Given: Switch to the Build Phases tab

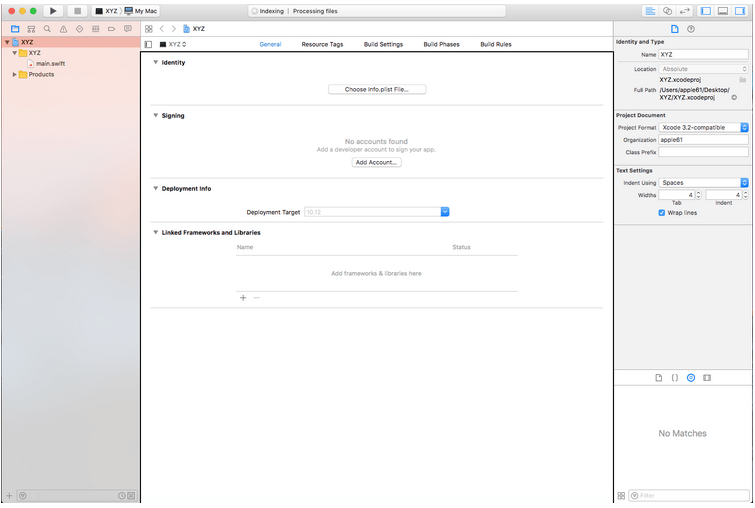Looking at the screenshot, I should [442, 44].
